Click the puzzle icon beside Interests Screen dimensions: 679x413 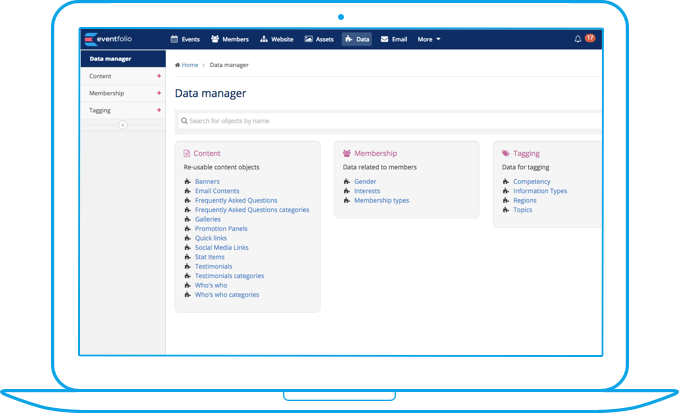(x=347, y=191)
